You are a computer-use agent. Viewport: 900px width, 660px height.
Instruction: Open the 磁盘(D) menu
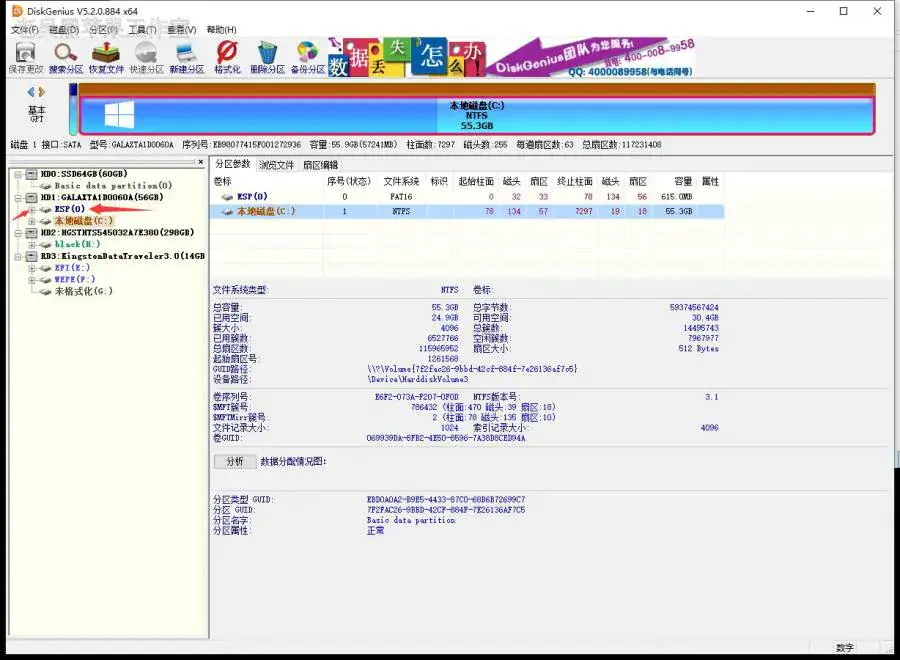64,30
